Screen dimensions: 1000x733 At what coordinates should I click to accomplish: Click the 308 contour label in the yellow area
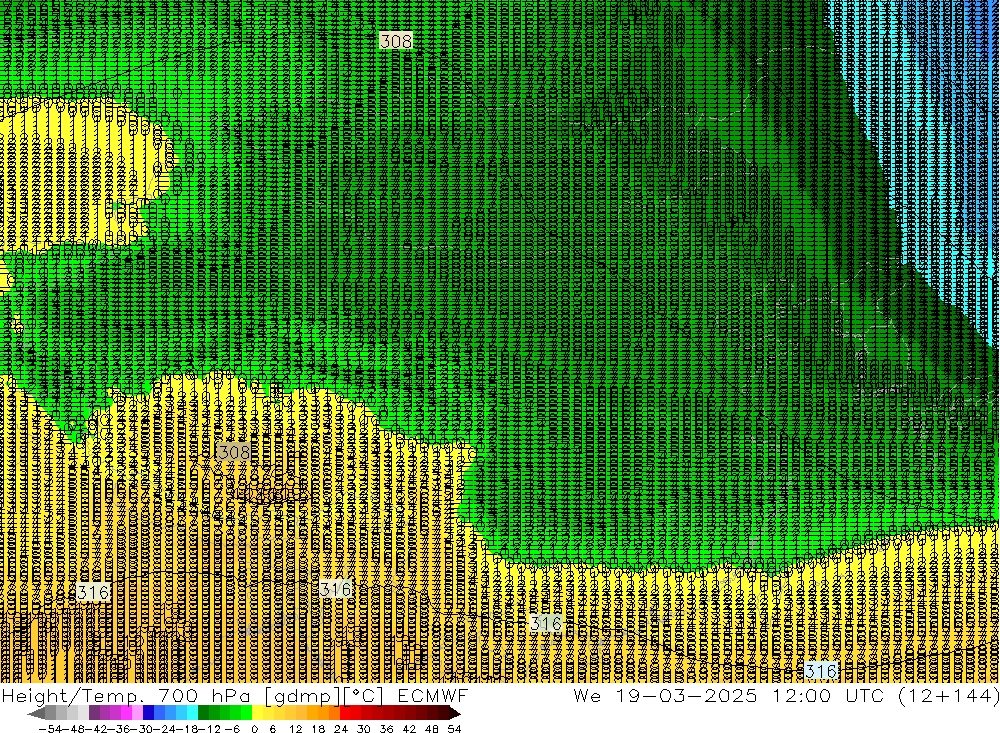233,452
